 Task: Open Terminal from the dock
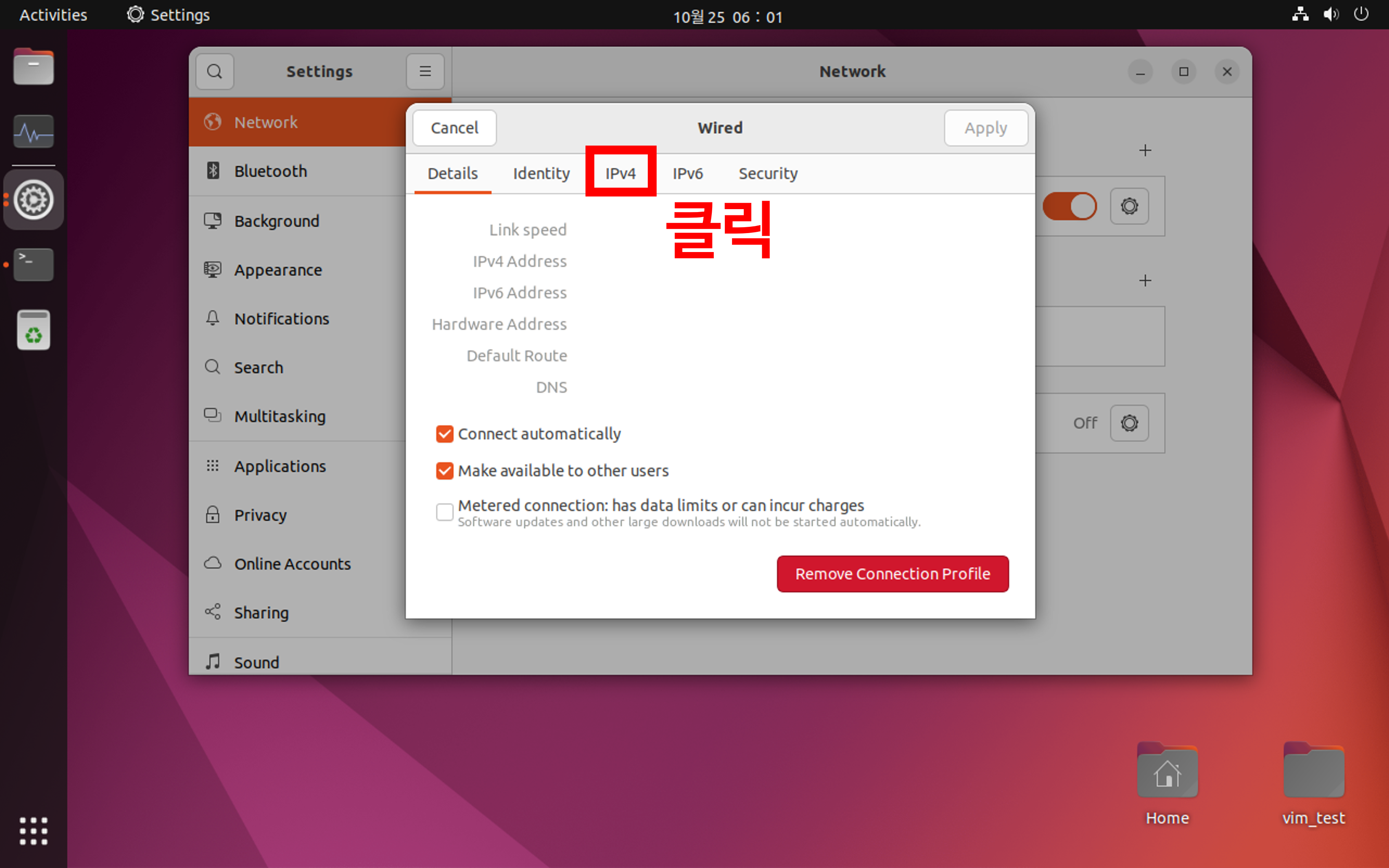33,264
